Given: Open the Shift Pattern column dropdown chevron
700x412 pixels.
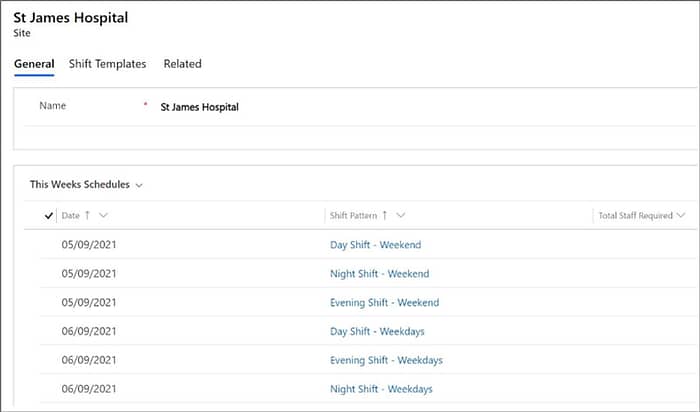Looking at the screenshot, I should (400, 215).
